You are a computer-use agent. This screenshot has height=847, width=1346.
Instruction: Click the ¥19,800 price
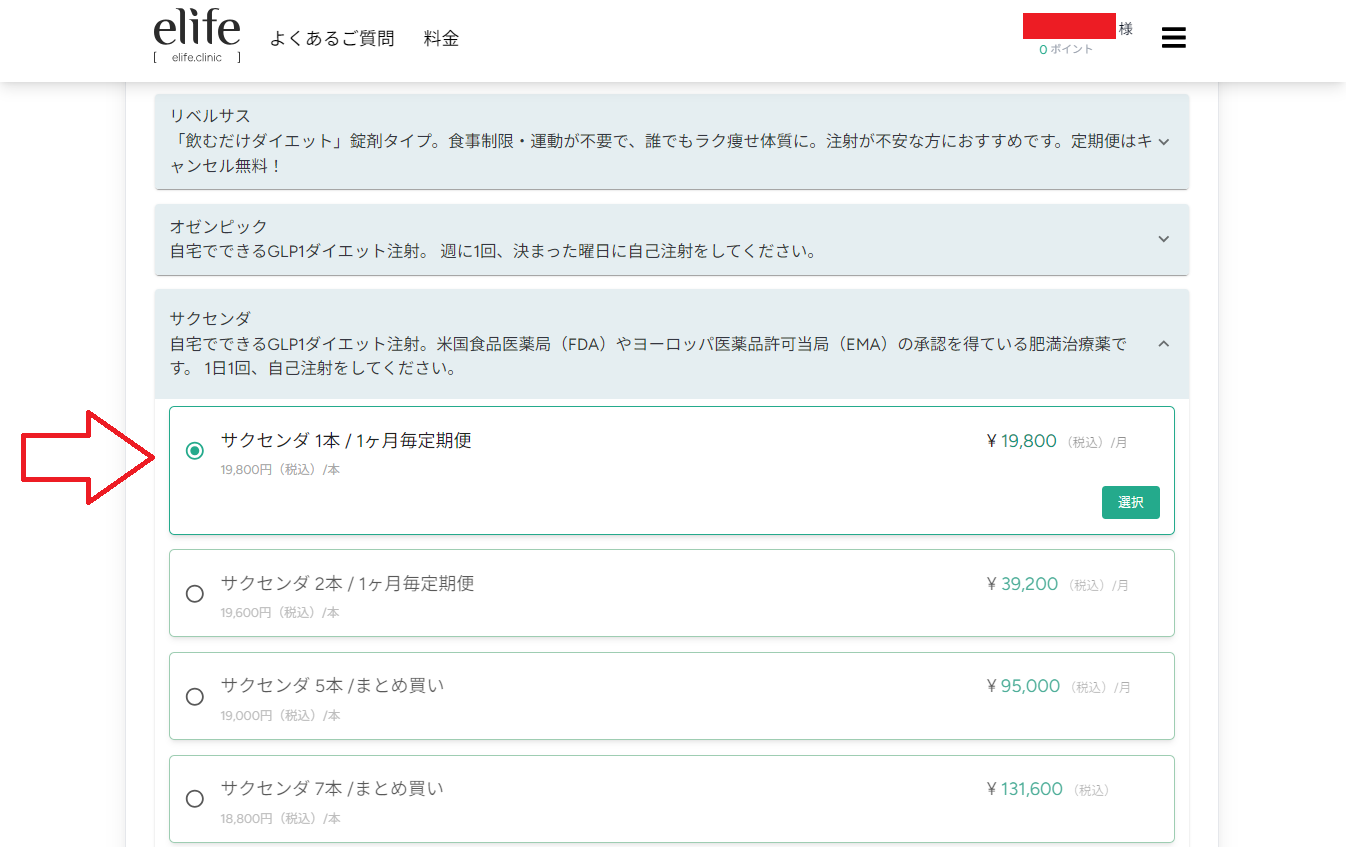point(1021,441)
